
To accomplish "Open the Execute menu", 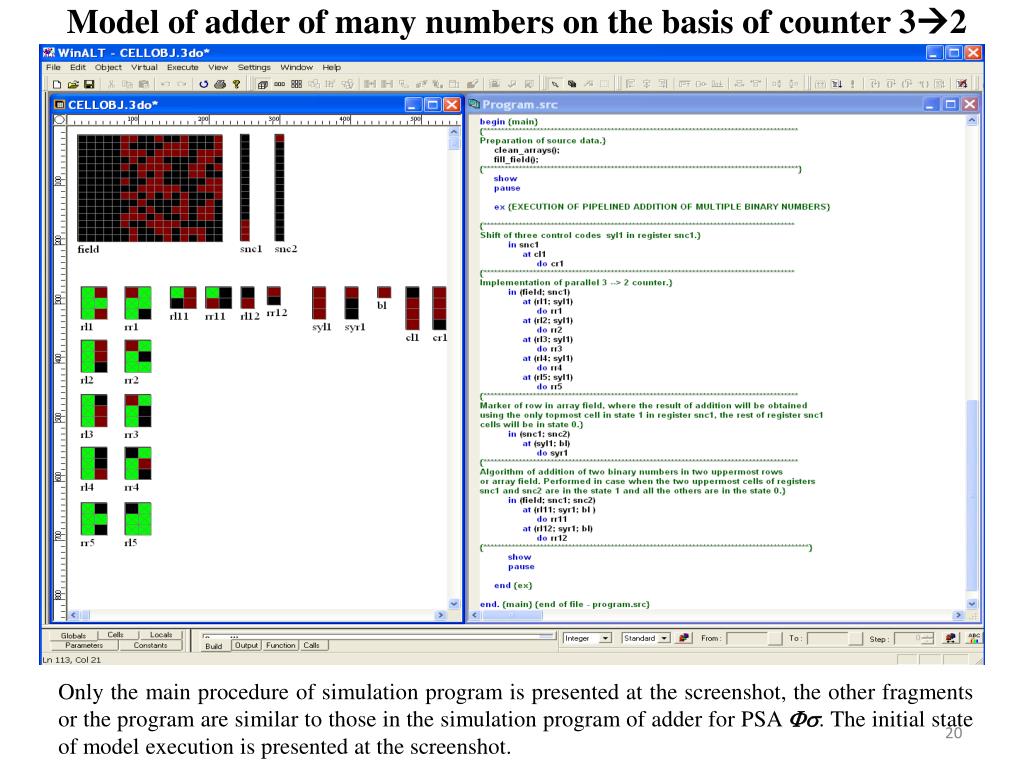I will click(182, 67).
